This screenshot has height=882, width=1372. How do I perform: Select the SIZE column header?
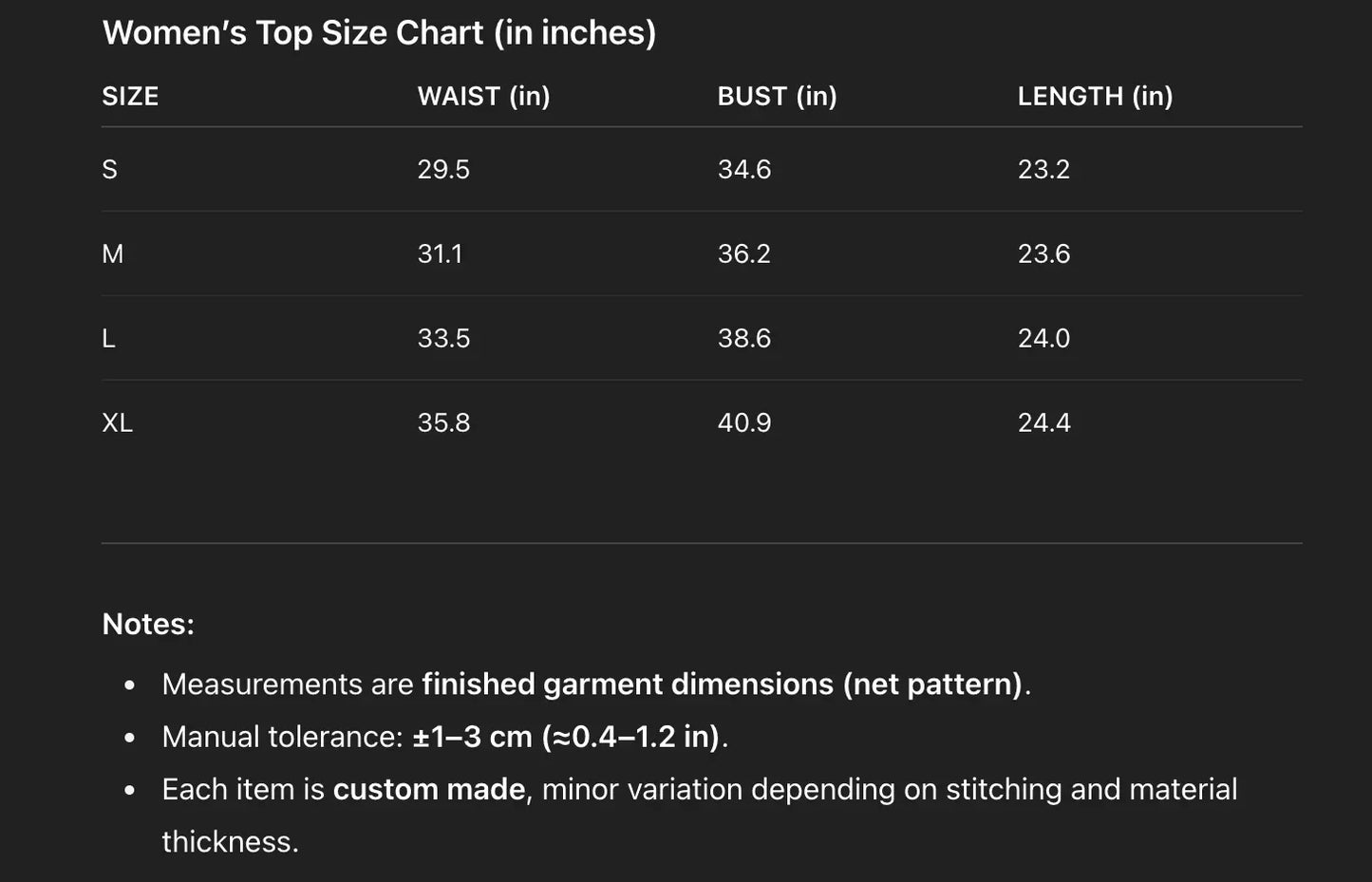(x=130, y=97)
